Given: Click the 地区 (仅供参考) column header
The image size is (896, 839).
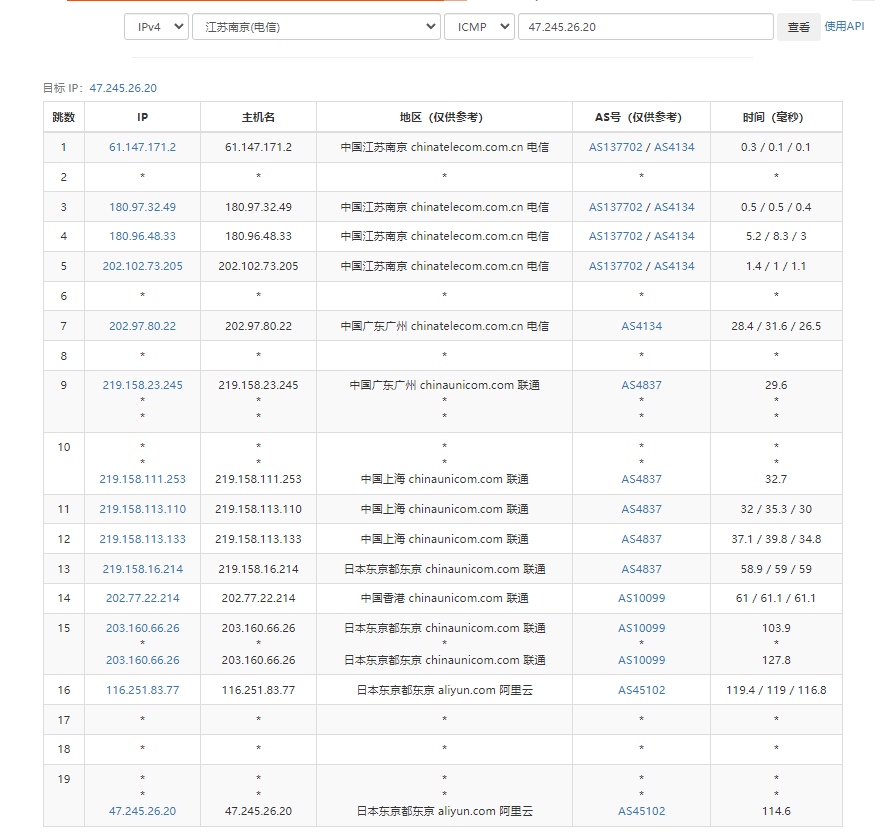Looking at the screenshot, I should [x=444, y=117].
